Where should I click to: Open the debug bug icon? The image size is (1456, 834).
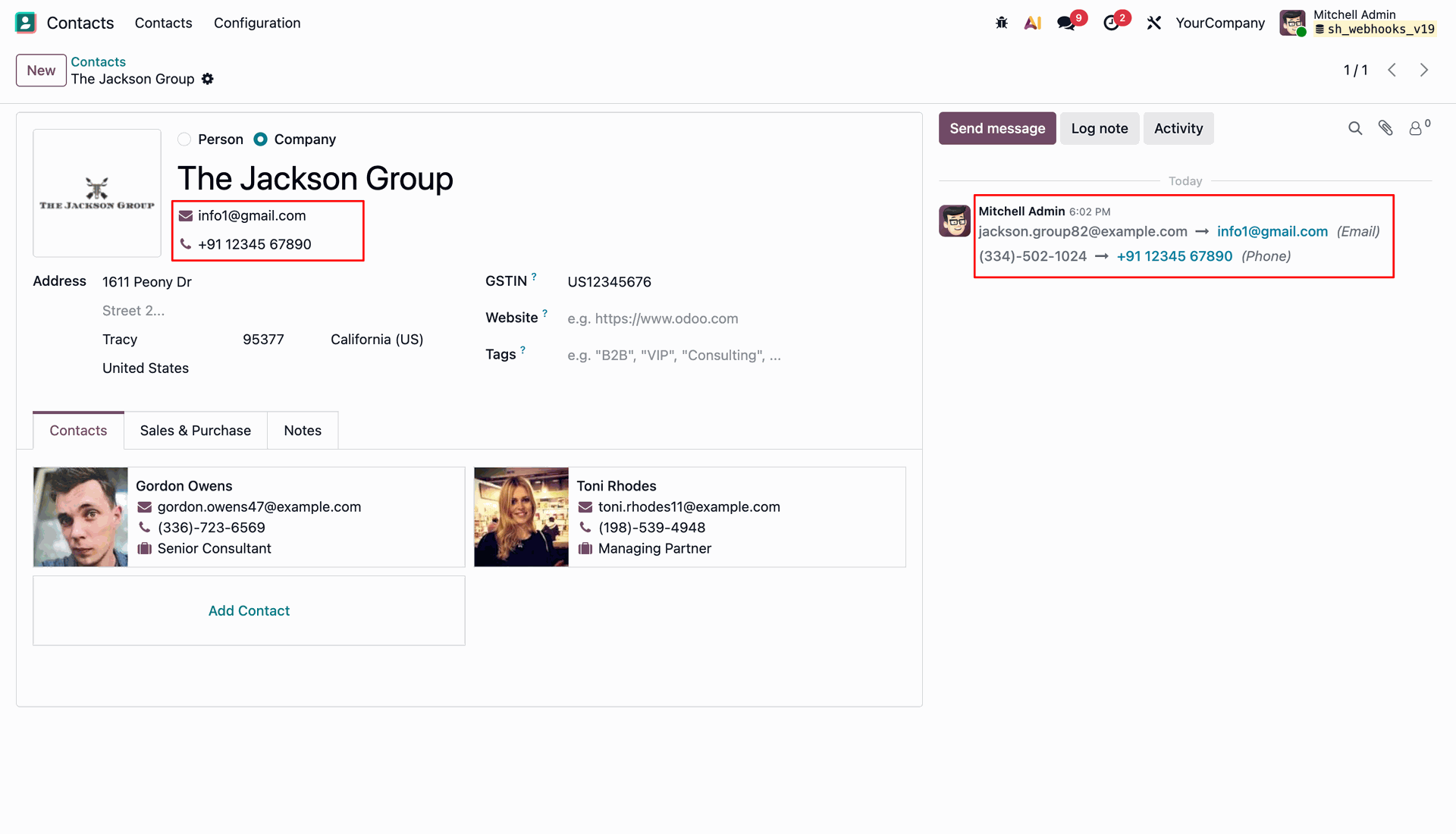[x=1002, y=23]
